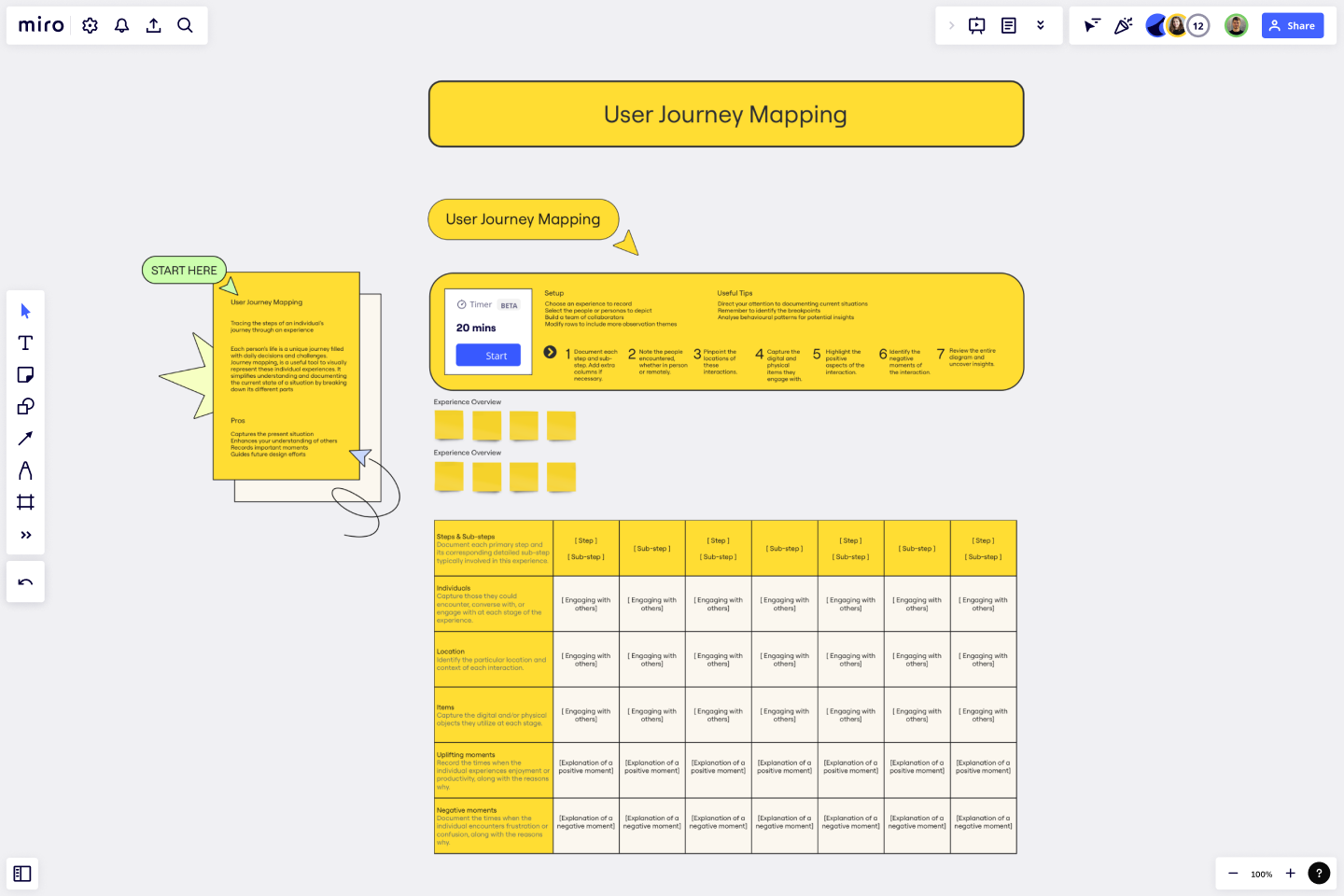1344x896 pixels.
Task: Select the Connection line tool
Action: 25,438
